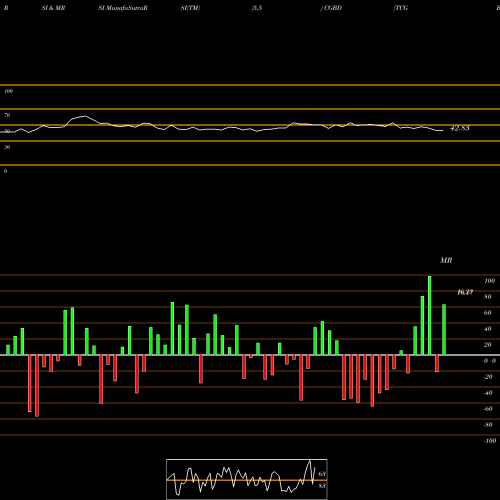Click the deepest red MR bar
Screen dimensions: 500x500
click(37, 386)
